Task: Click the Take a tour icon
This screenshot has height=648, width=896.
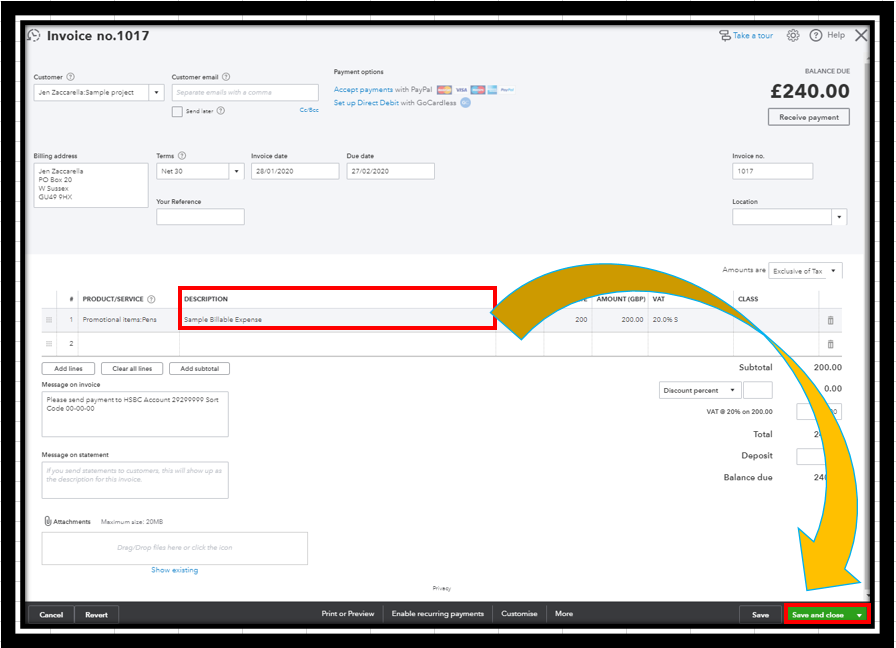Action: click(x=725, y=35)
